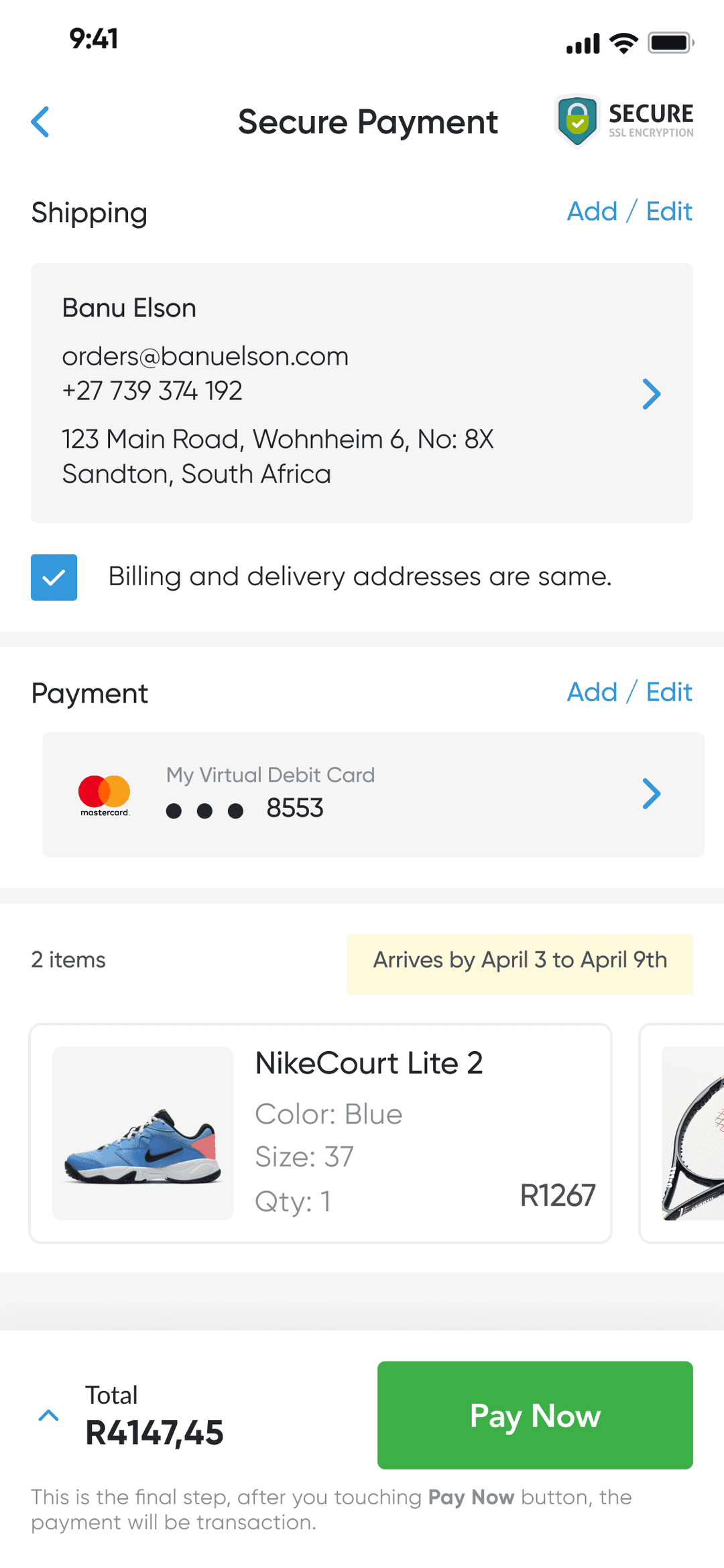
Task: Open shipping address details chevron
Action: (651, 394)
